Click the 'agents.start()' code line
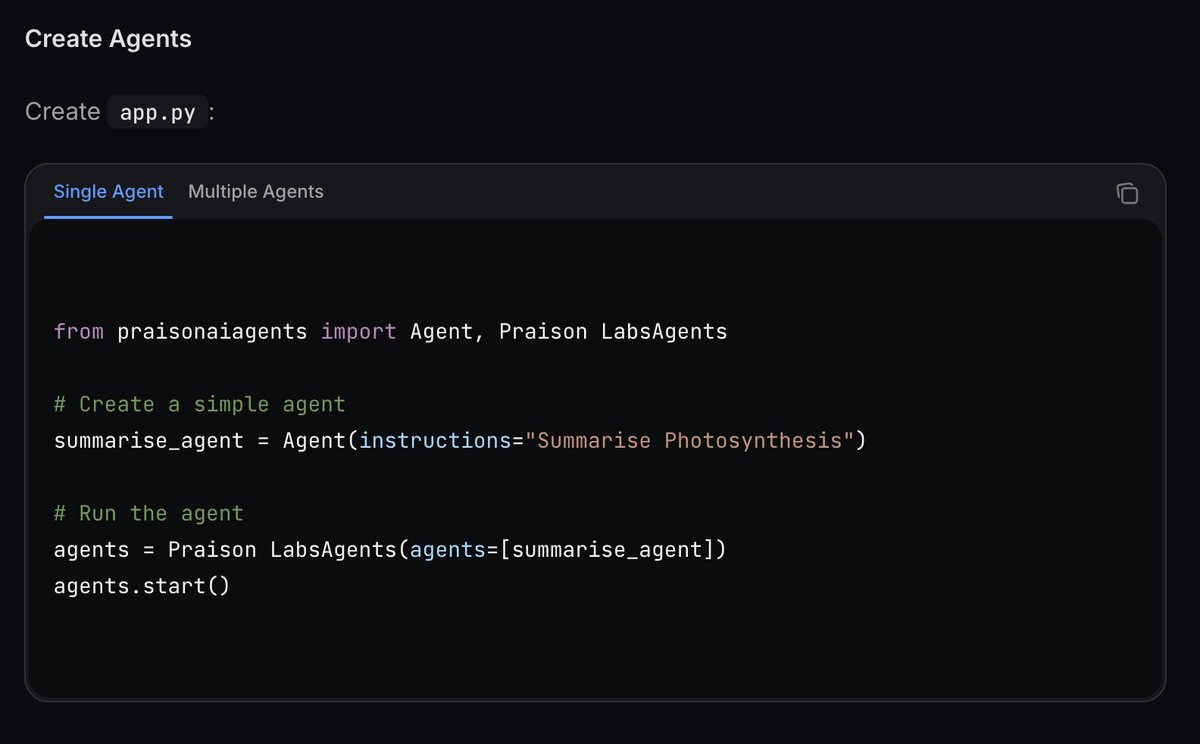Image resolution: width=1200 pixels, height=744 pixels. (x=142, y=585)
